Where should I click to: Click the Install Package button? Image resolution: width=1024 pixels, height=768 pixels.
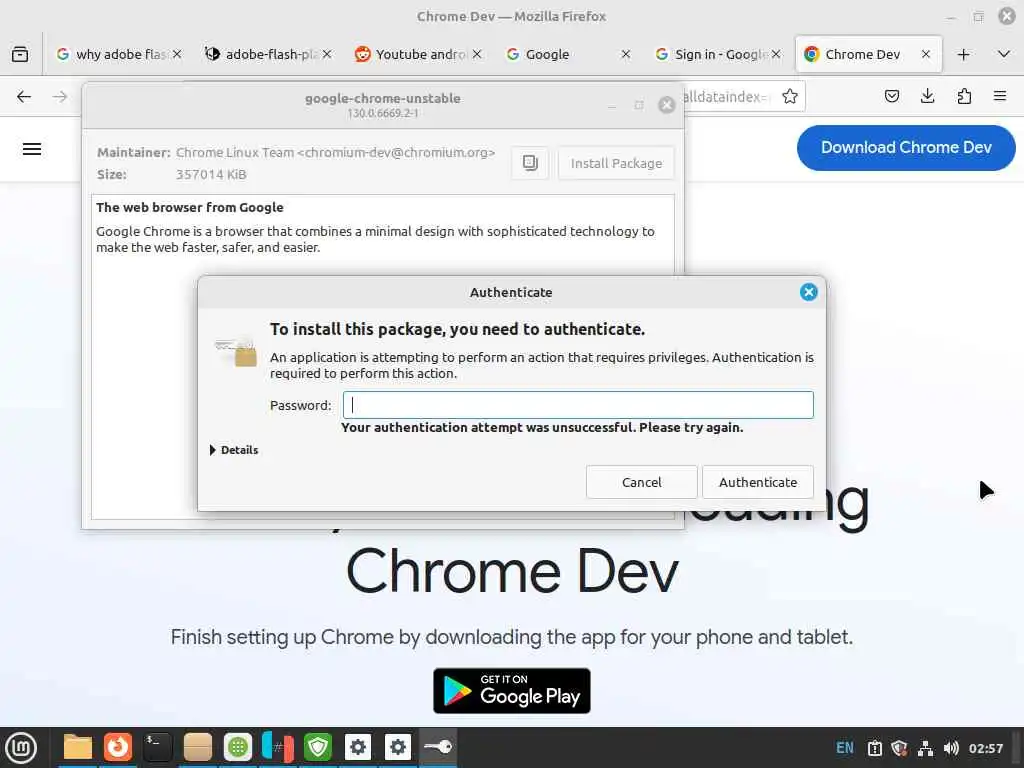616,163
